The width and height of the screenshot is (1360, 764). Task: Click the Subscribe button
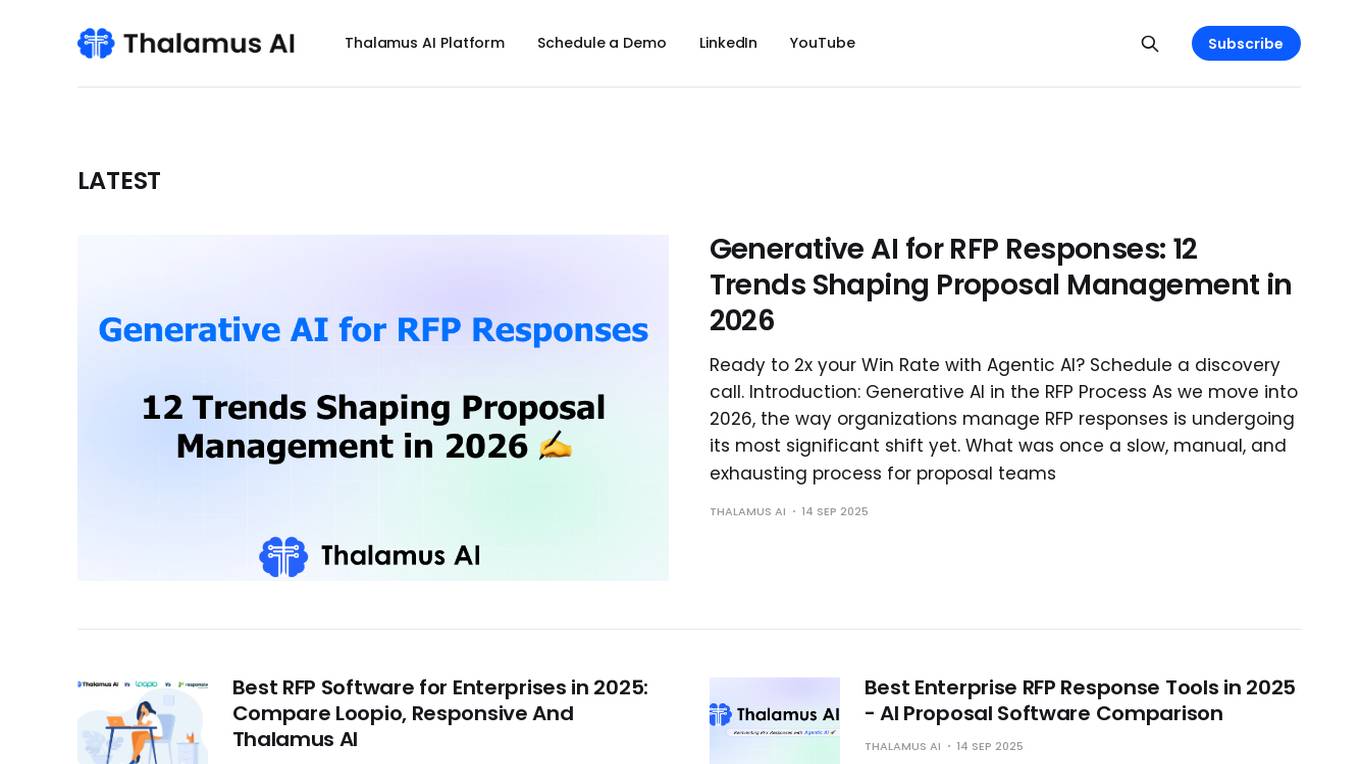click(x=1246, y=44)
